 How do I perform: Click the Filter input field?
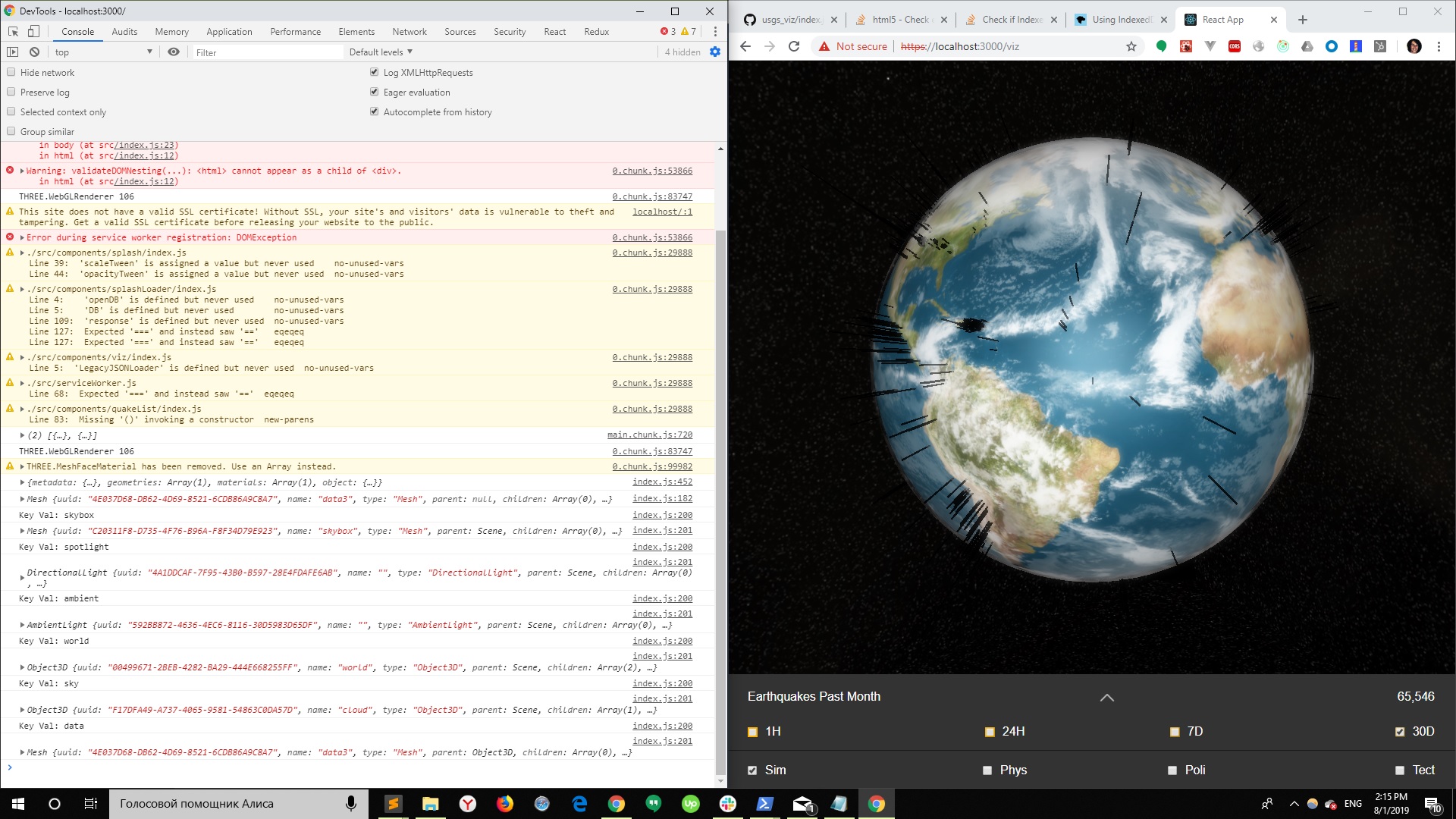coord(265,52)
